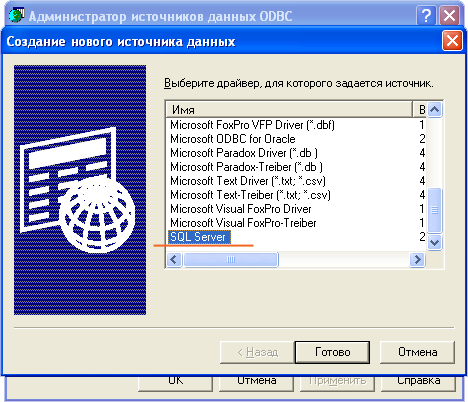This screenshot has width=468, height=402.
Task: Select Microsoft Text Driver (*.txt; *.csv)
Action: (x=248, y=181)
